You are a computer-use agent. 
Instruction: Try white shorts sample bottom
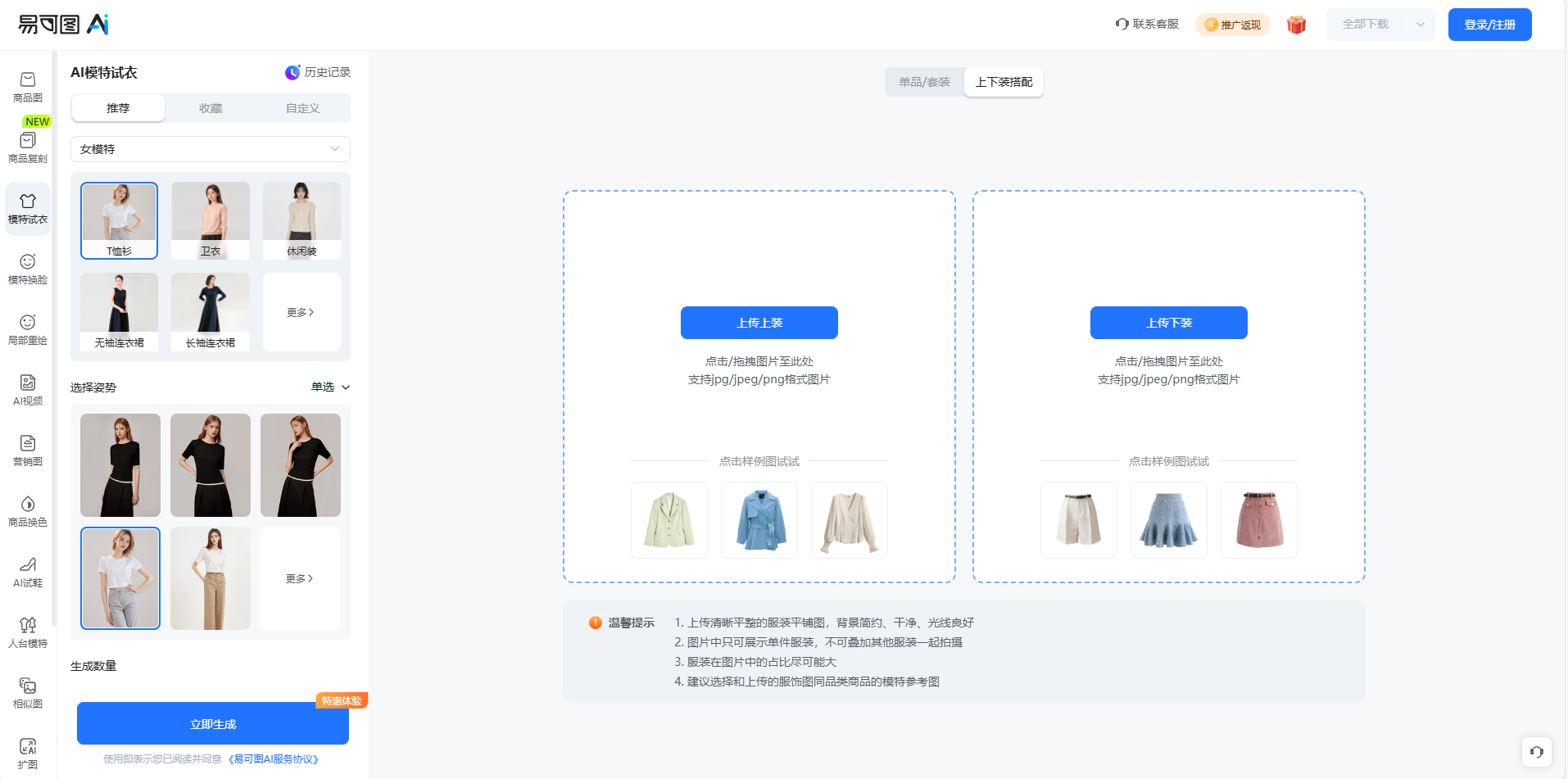click(1079, 520)
